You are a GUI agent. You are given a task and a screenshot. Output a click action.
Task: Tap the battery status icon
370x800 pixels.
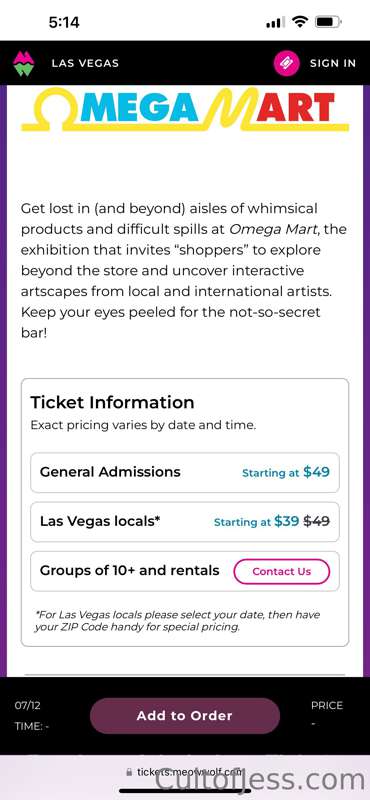pyautogui.click(x=328, y=22)
